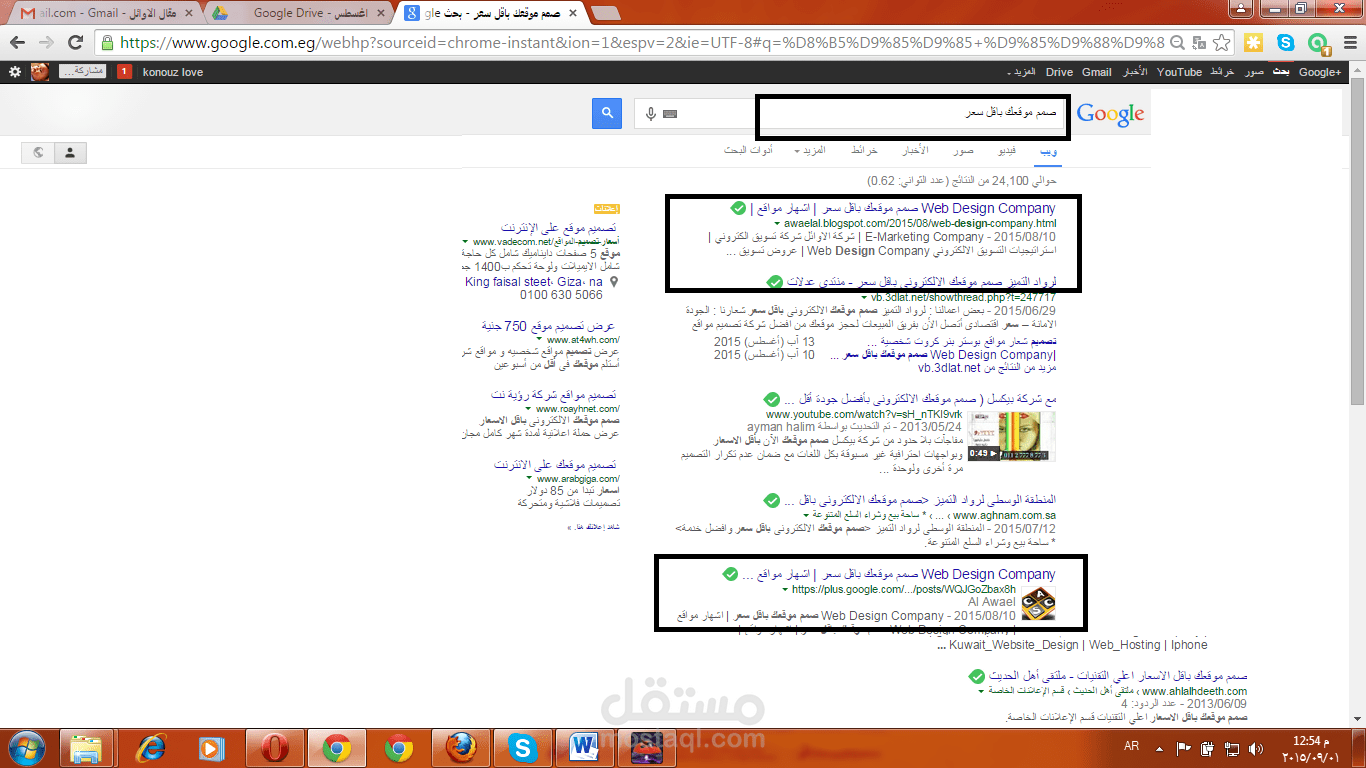Open the red notifications badge showing 1
This screenshot has height=768, width=1366.
coord(124,72)
